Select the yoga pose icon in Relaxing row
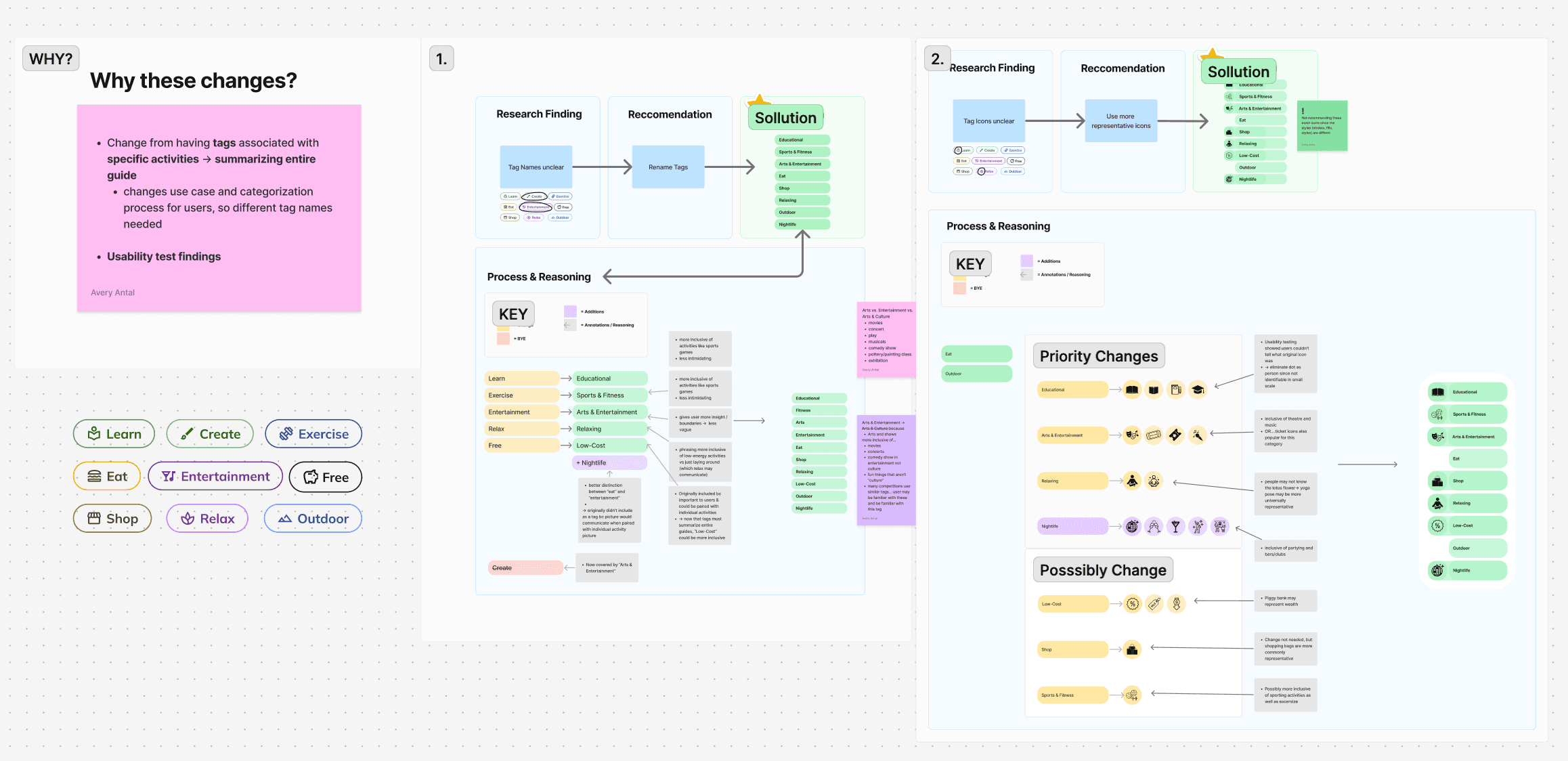Viewport: 1568px width, 761px height. click(1154, 481)
